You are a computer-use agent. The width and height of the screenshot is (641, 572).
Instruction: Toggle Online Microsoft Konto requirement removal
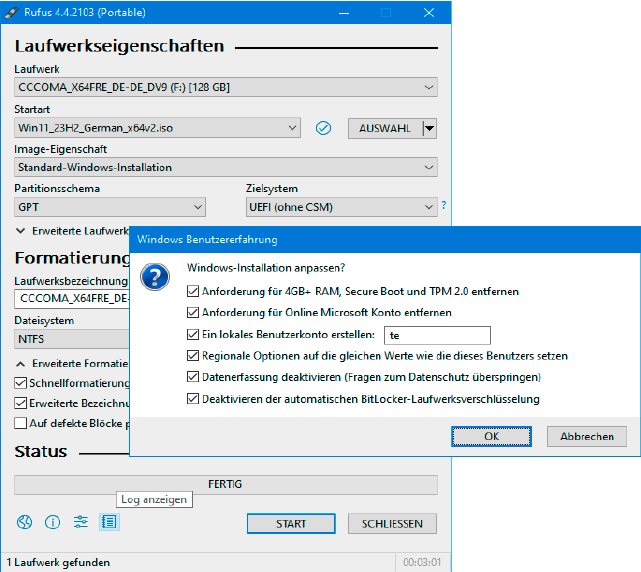tap(193, 312)
